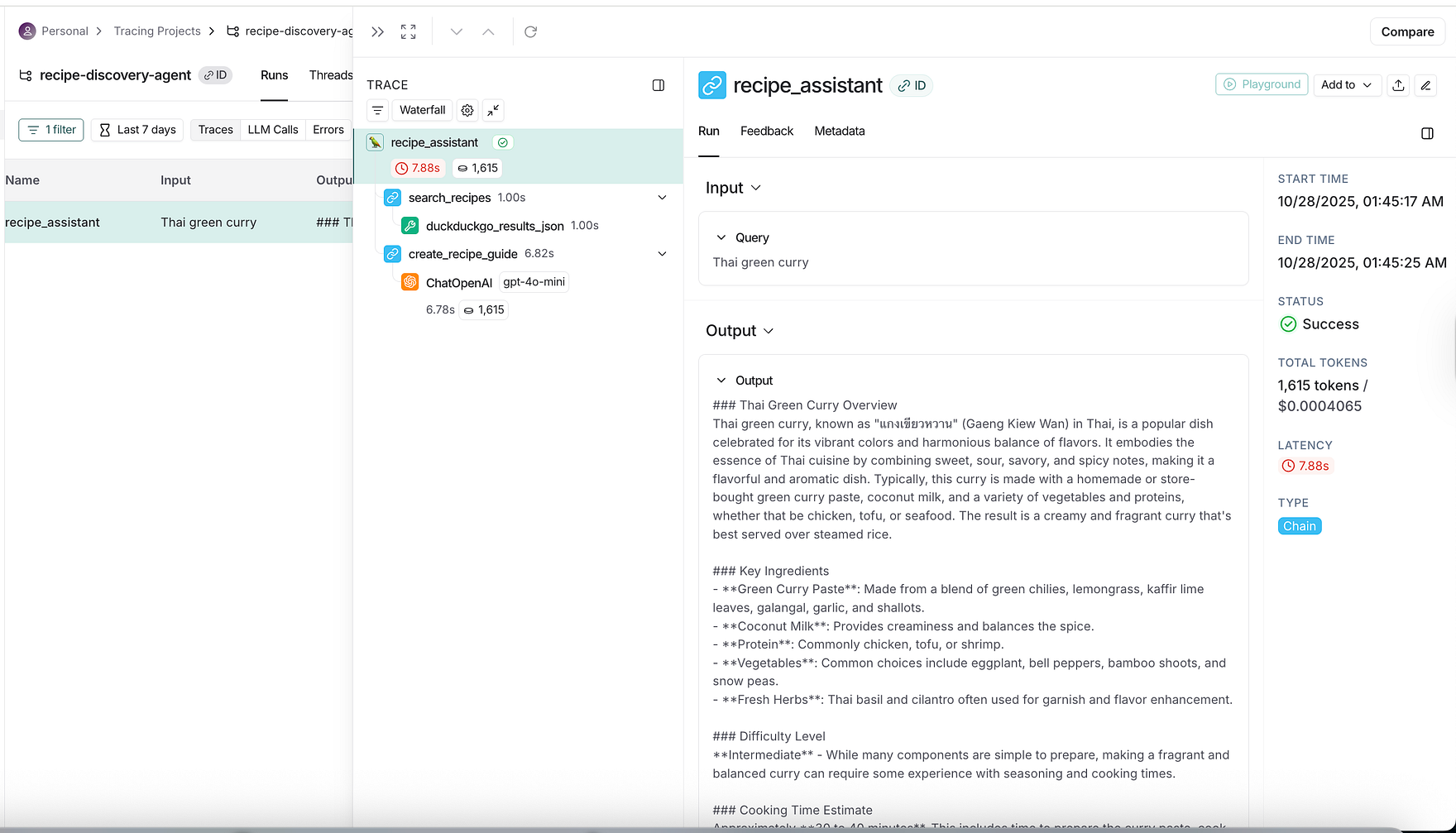
Task: Click the trace filter lines icon
Action: point(377,110)
